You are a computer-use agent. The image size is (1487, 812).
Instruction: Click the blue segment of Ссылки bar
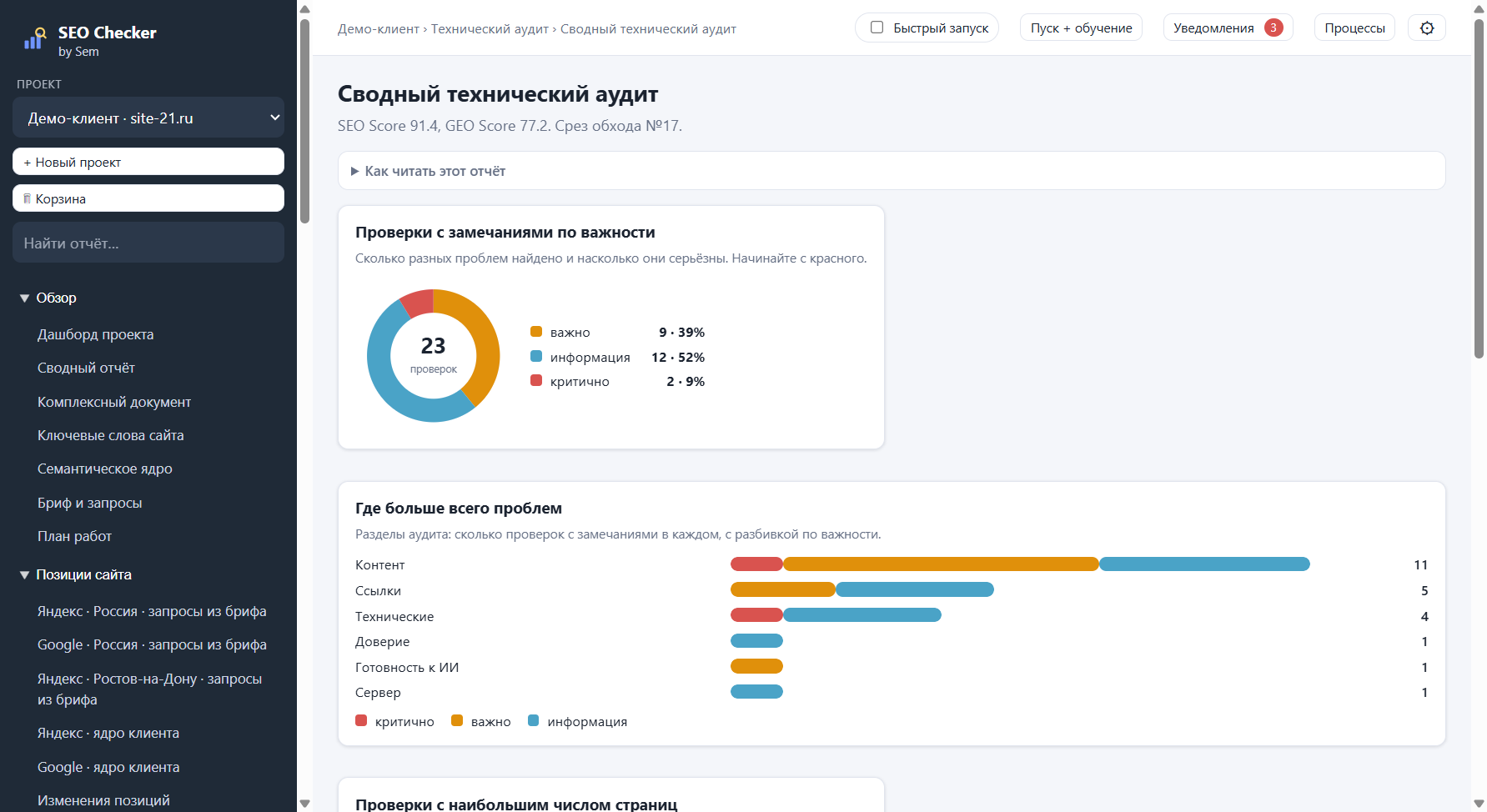coord(915,589)
